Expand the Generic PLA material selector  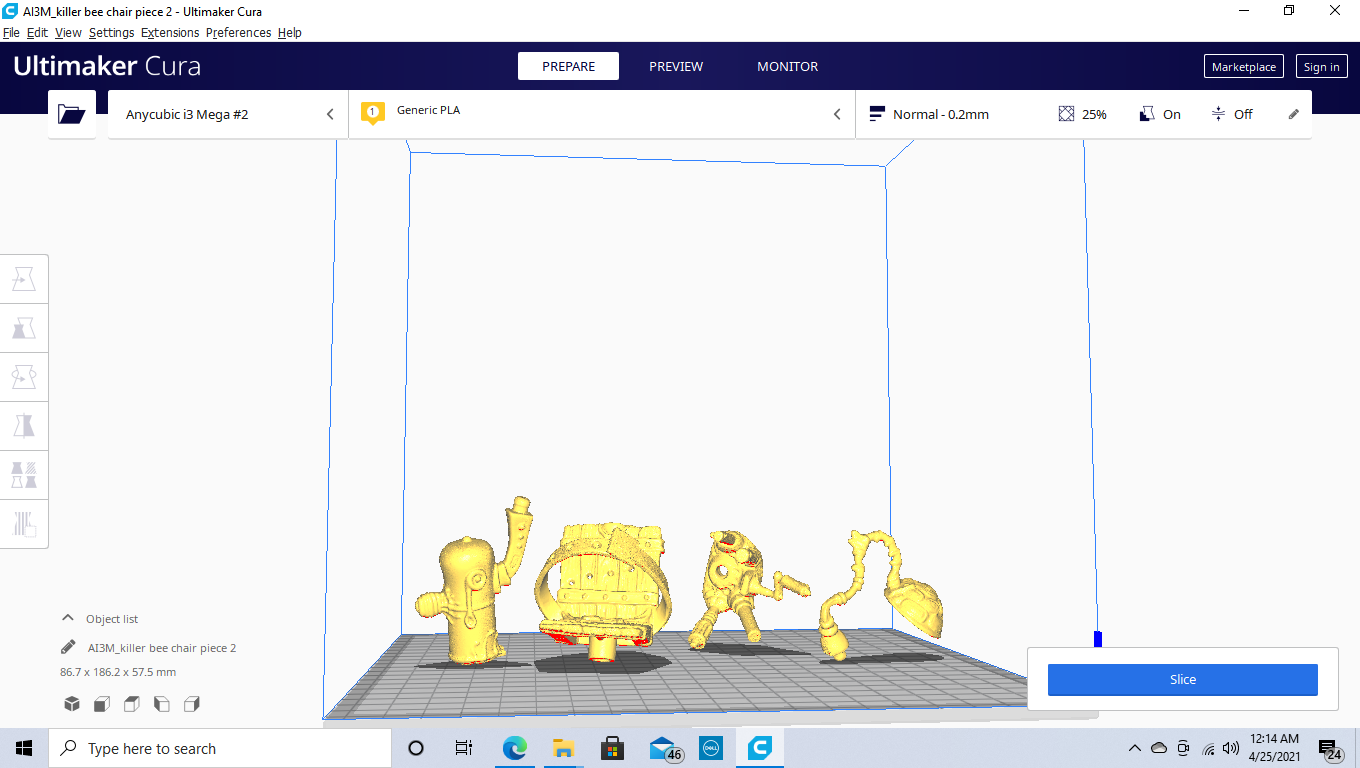click(x=602, y=114)
